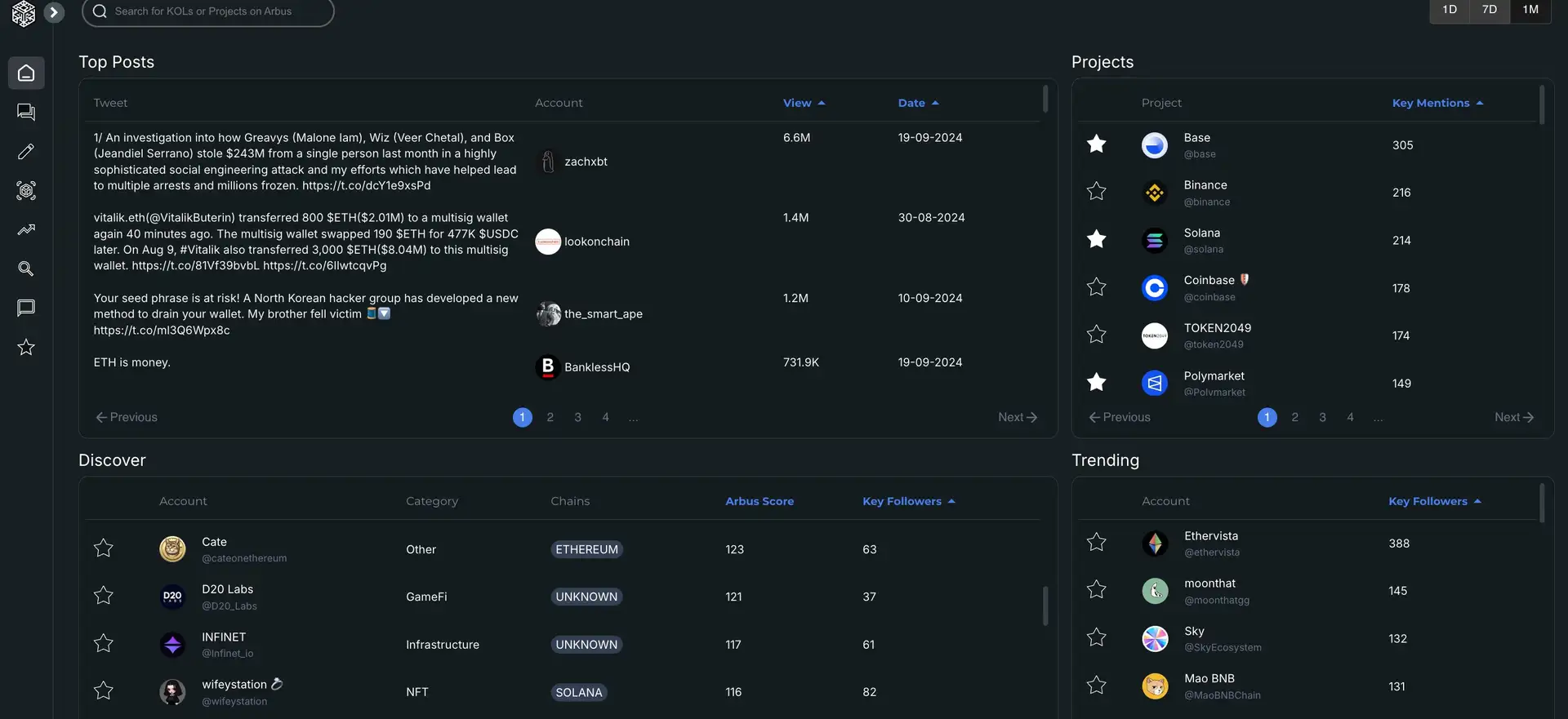The image size is (1568, 719).
Task: Favorite the Binance project star
Action: pos(1096,192)
